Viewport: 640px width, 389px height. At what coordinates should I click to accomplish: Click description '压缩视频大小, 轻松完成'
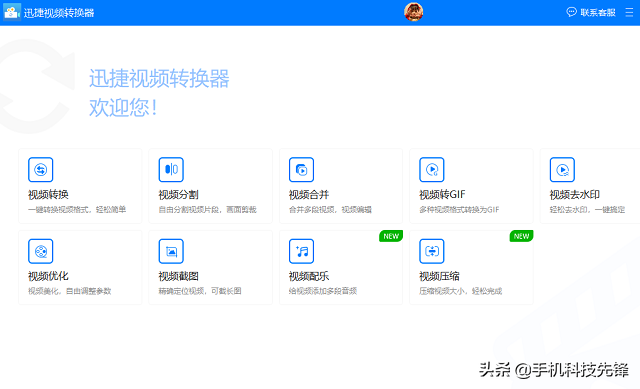point(461,291)
